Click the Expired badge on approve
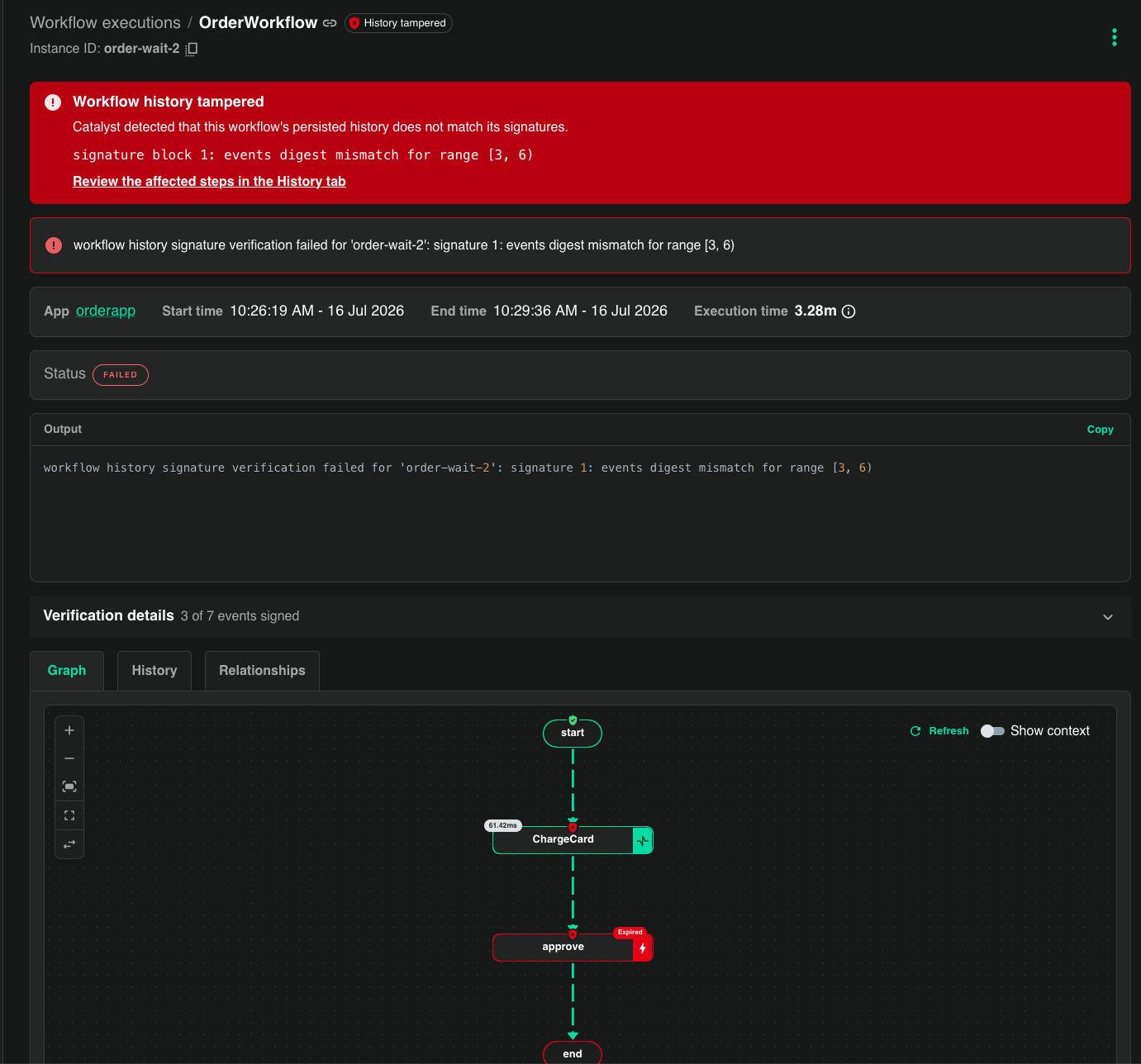The width and height of the screenshot is (1141, 1064). (x=630, y=933)
